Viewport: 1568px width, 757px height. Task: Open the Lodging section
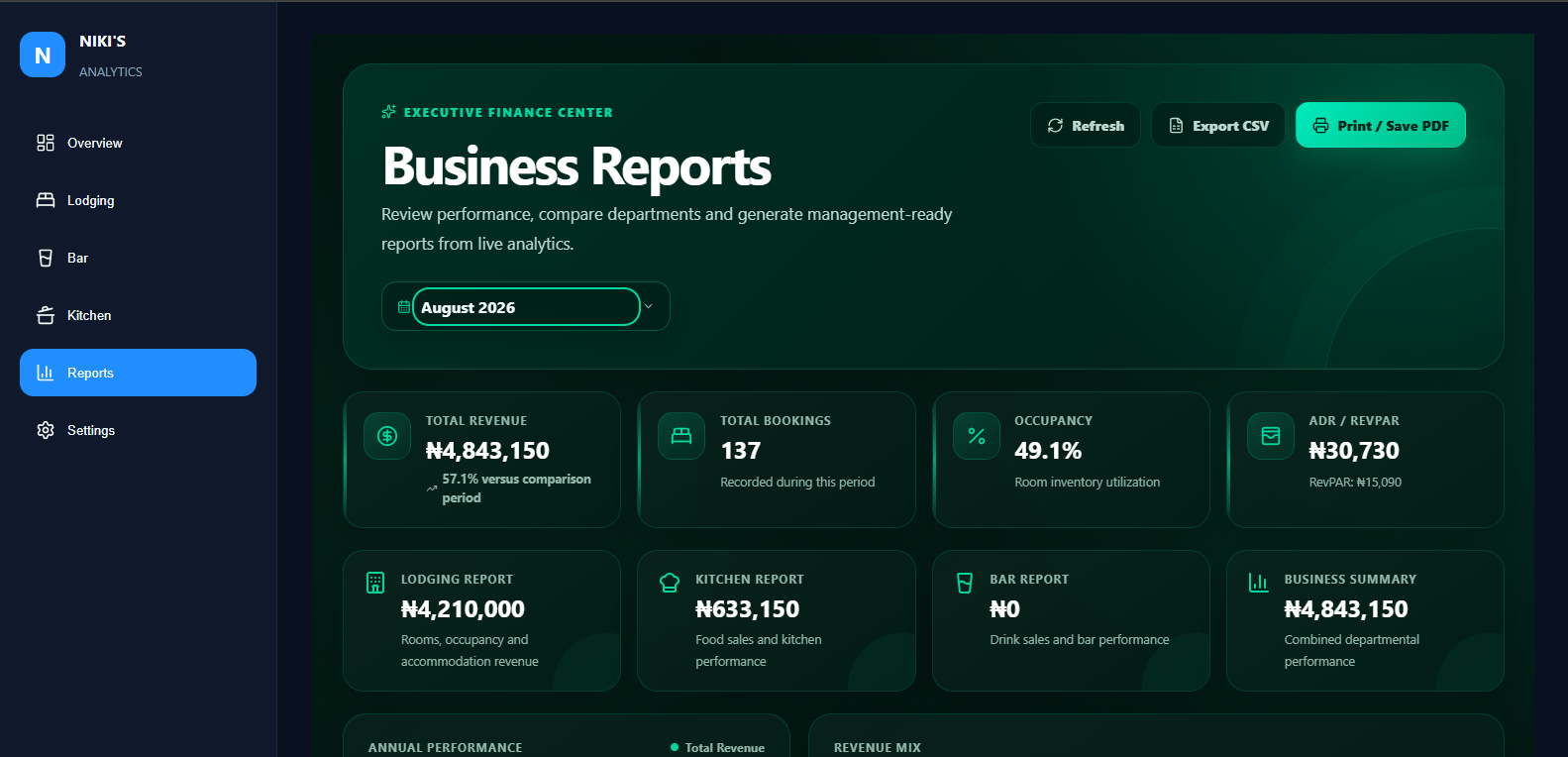click(x=138, y=200)
